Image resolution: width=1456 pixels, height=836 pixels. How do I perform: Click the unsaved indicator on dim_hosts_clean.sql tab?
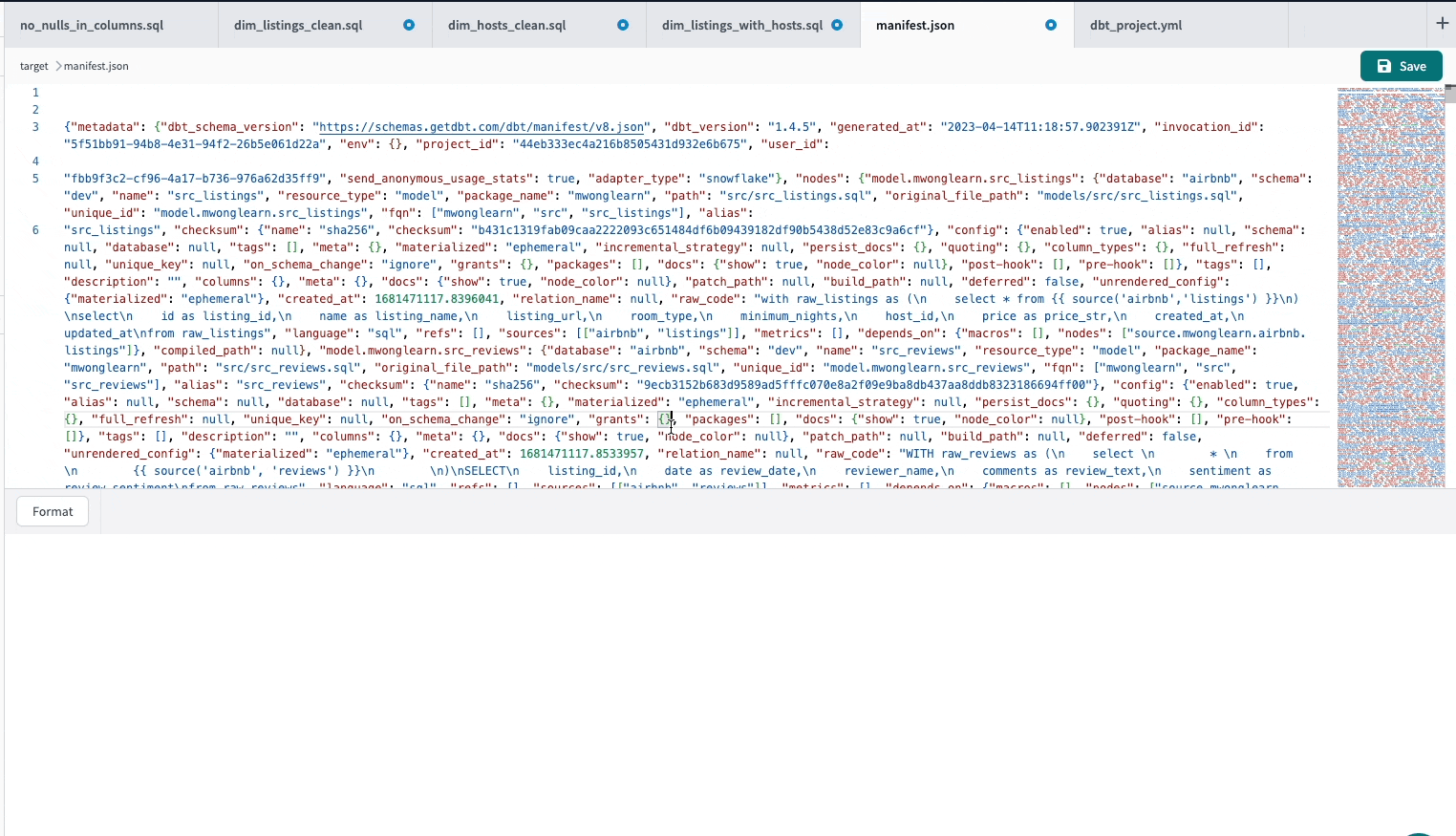point(622,25)
